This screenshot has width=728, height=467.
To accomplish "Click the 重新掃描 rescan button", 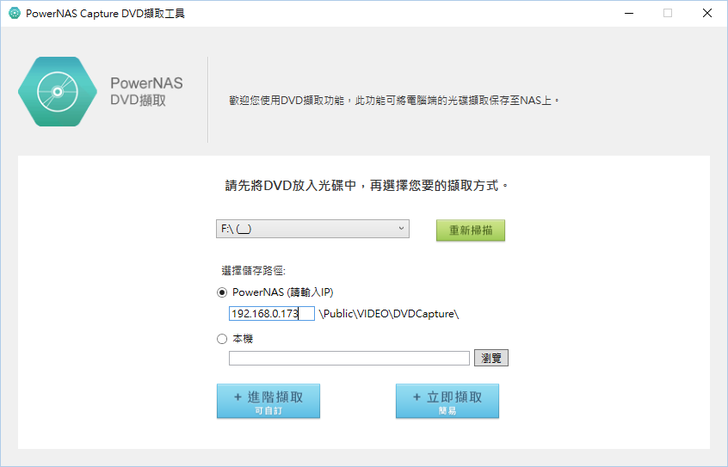I will [x=470, y=230].
